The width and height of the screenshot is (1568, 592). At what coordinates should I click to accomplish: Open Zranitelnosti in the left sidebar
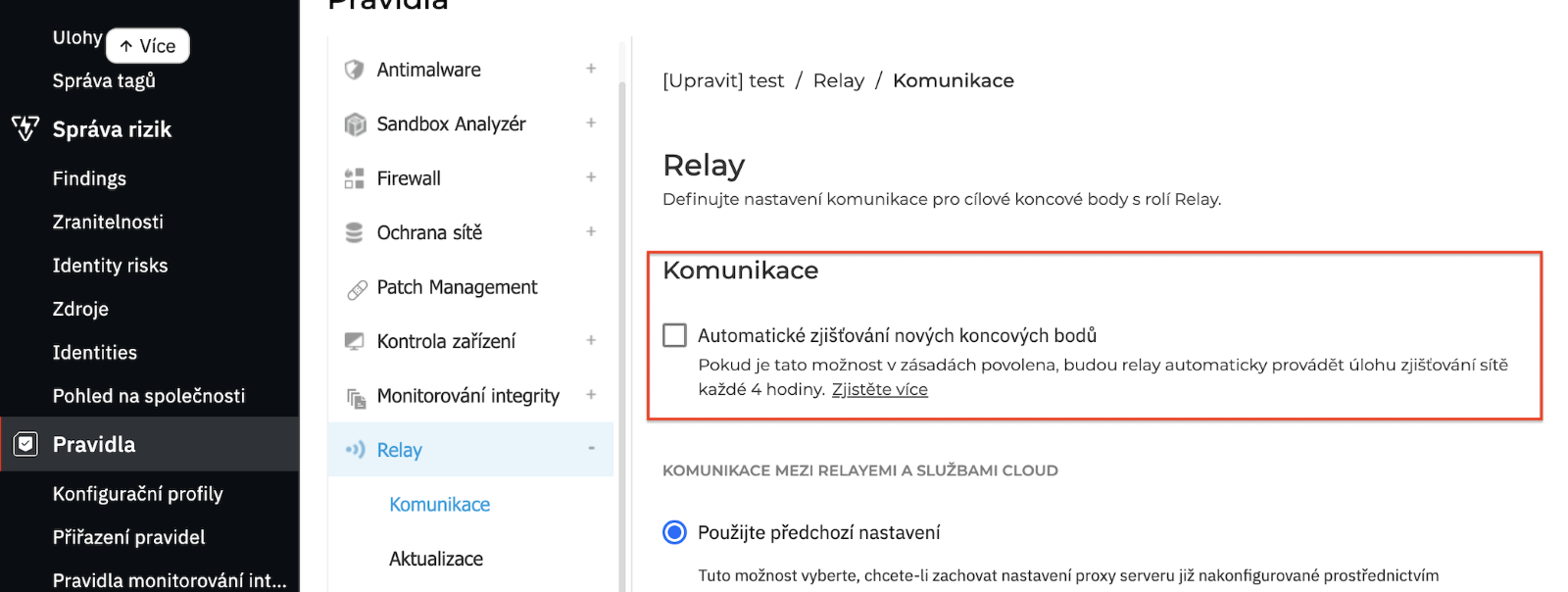(108, 222)
